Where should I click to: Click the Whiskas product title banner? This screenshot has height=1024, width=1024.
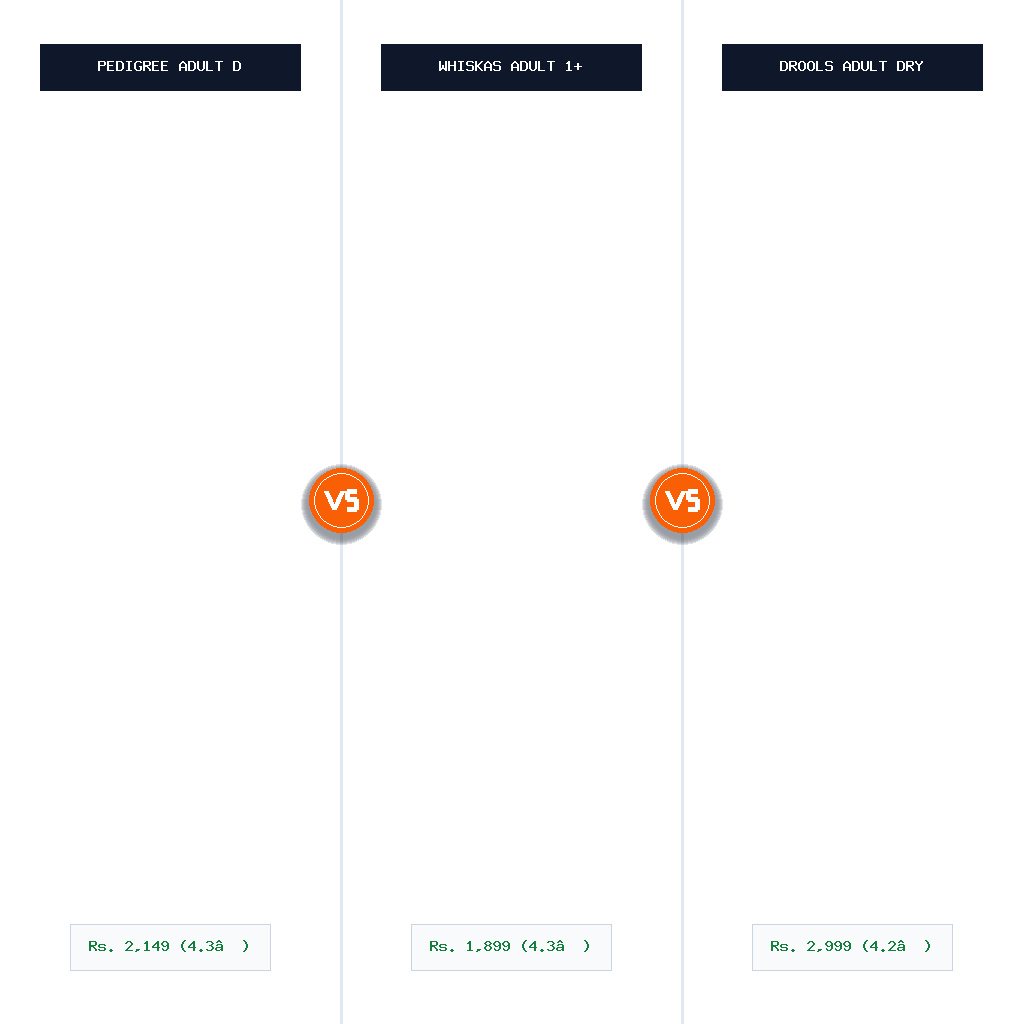pos(511,67)
